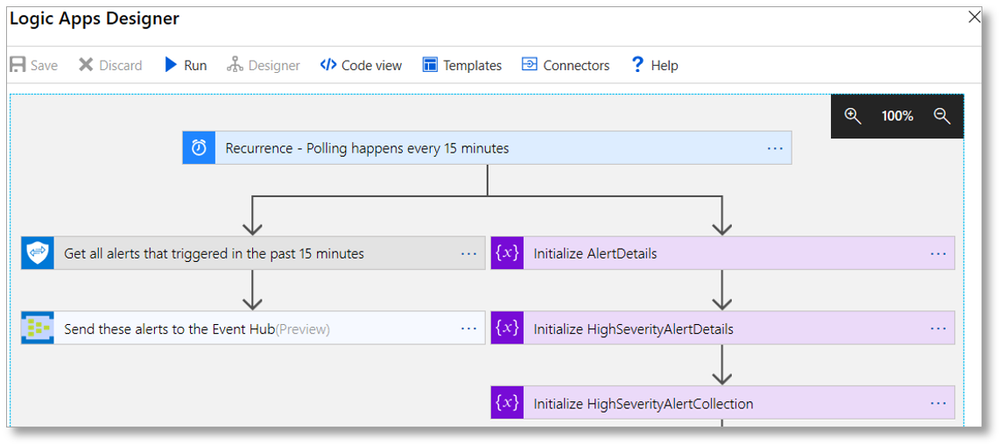Image resolution: width=999 pixels, height=446 pixels.
Task: Click the Initialize AlertDetails title text
Action: coord(595,254)
